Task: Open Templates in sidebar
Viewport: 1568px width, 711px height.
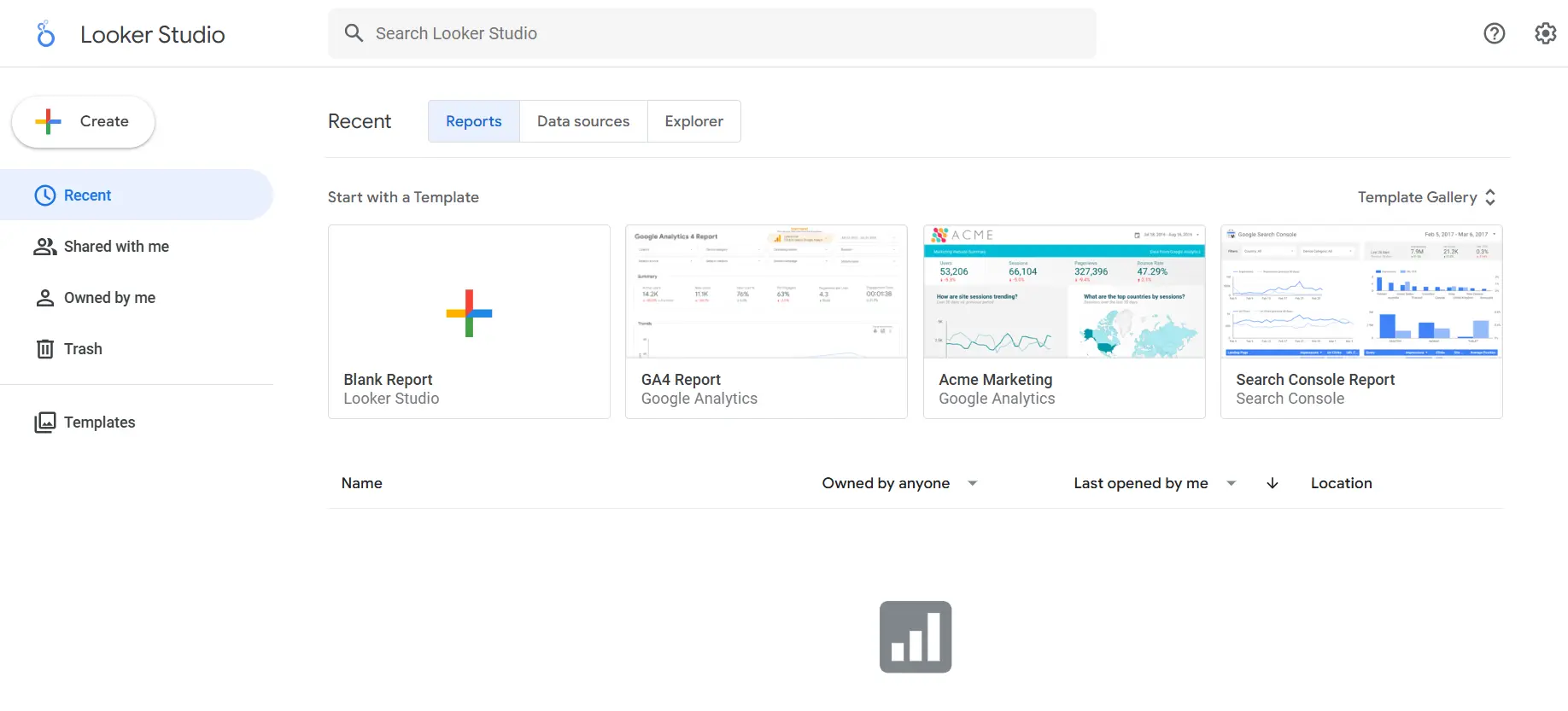Action: (x=137, y=423)
